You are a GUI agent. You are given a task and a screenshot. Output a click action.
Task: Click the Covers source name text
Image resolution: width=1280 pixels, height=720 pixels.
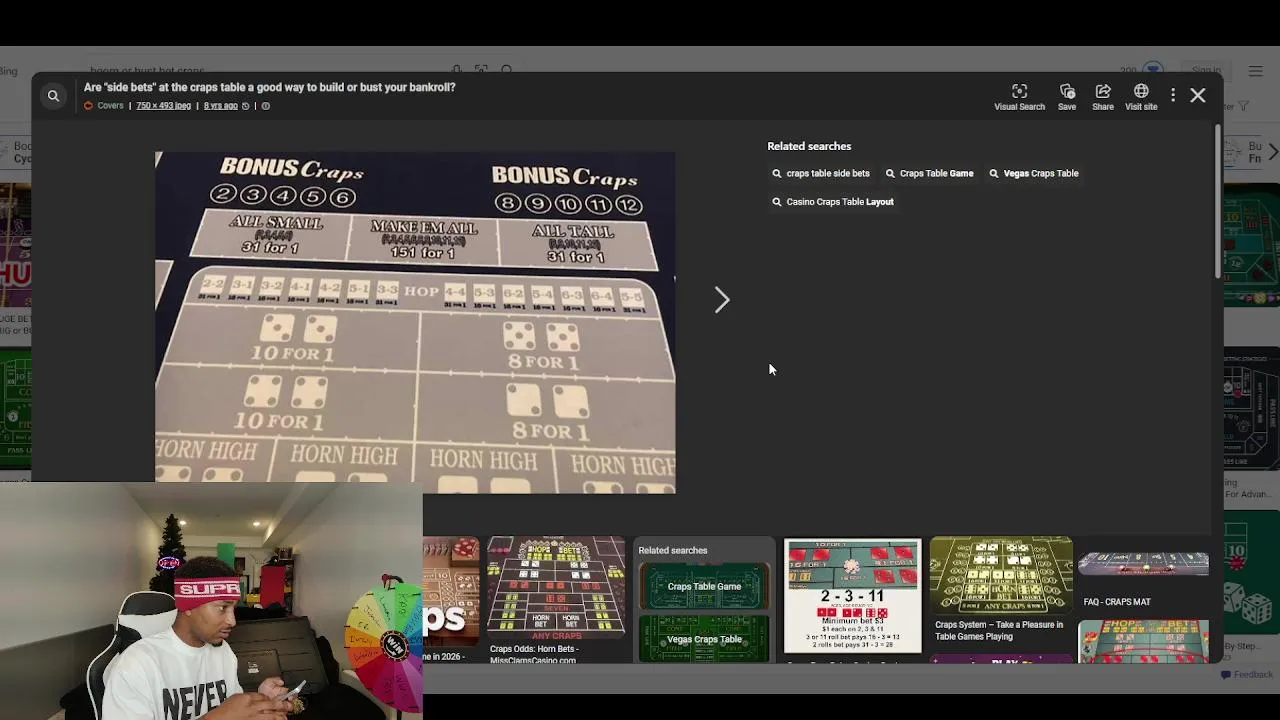(x=110, y=106)
